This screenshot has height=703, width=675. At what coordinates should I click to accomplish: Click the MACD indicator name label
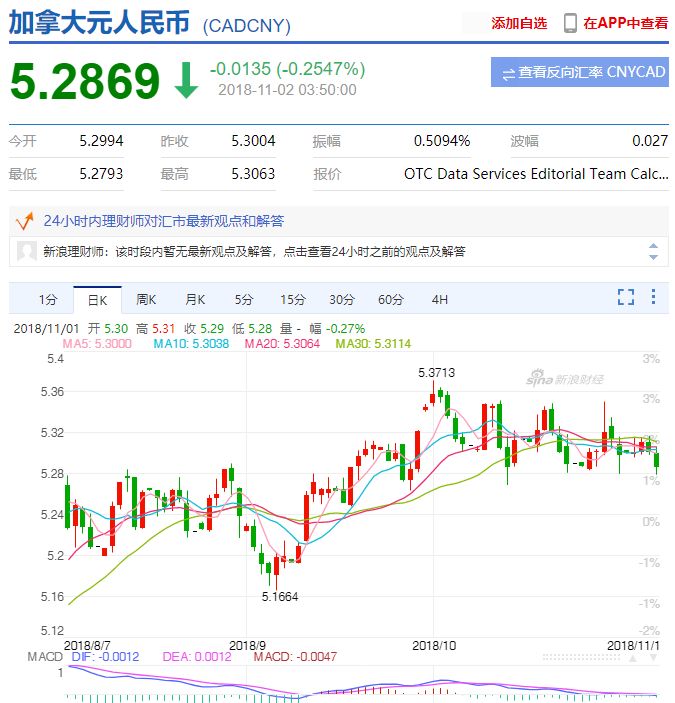coord(45,657)
